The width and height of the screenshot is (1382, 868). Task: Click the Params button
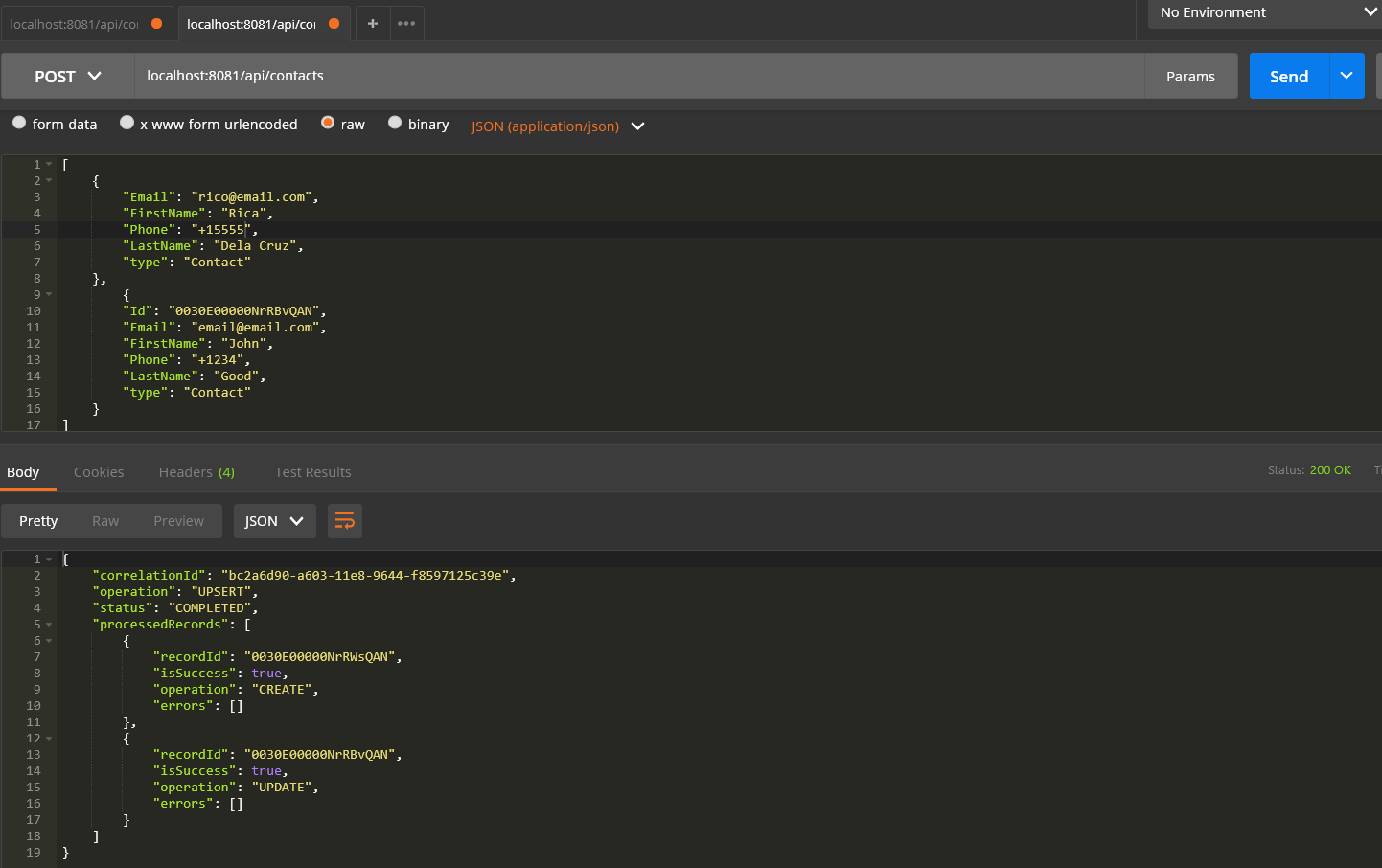(1190, 76)
